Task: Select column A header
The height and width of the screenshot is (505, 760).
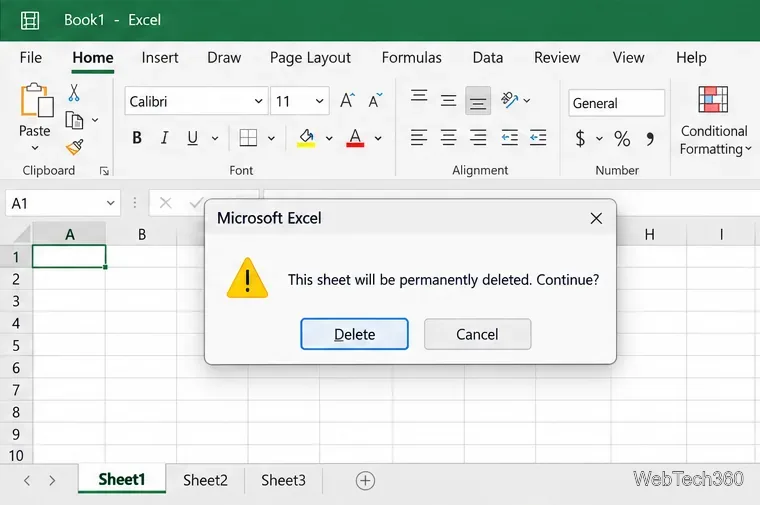Action: click(69, 234)
